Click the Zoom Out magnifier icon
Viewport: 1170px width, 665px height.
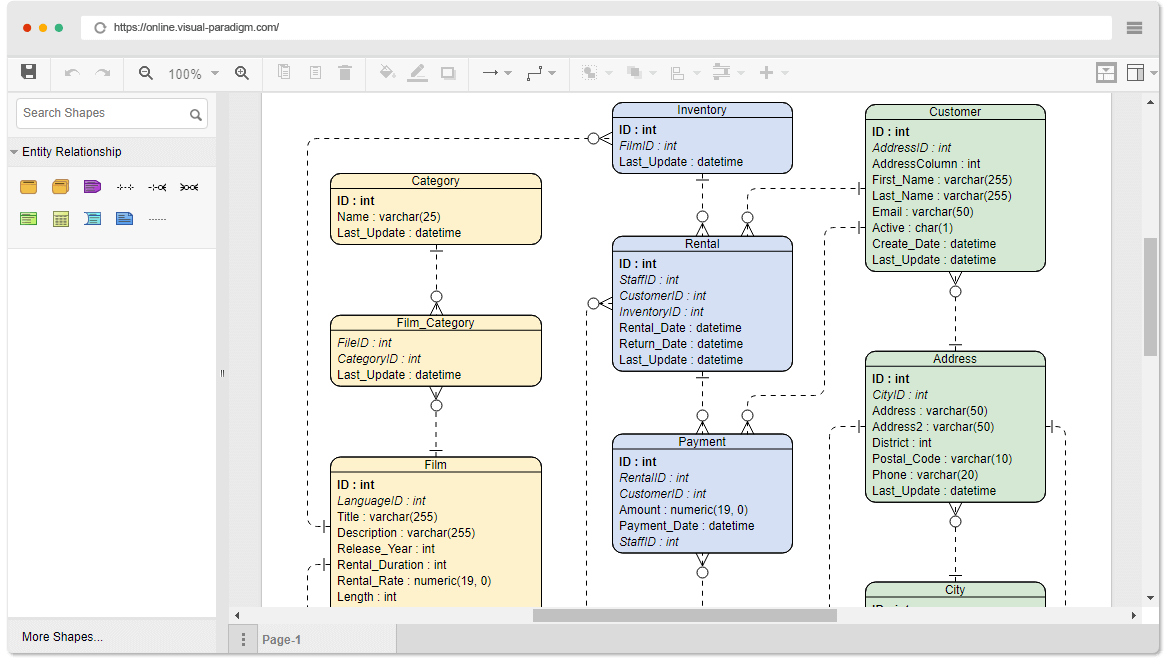pyautogui.click(x=146, y=73)
